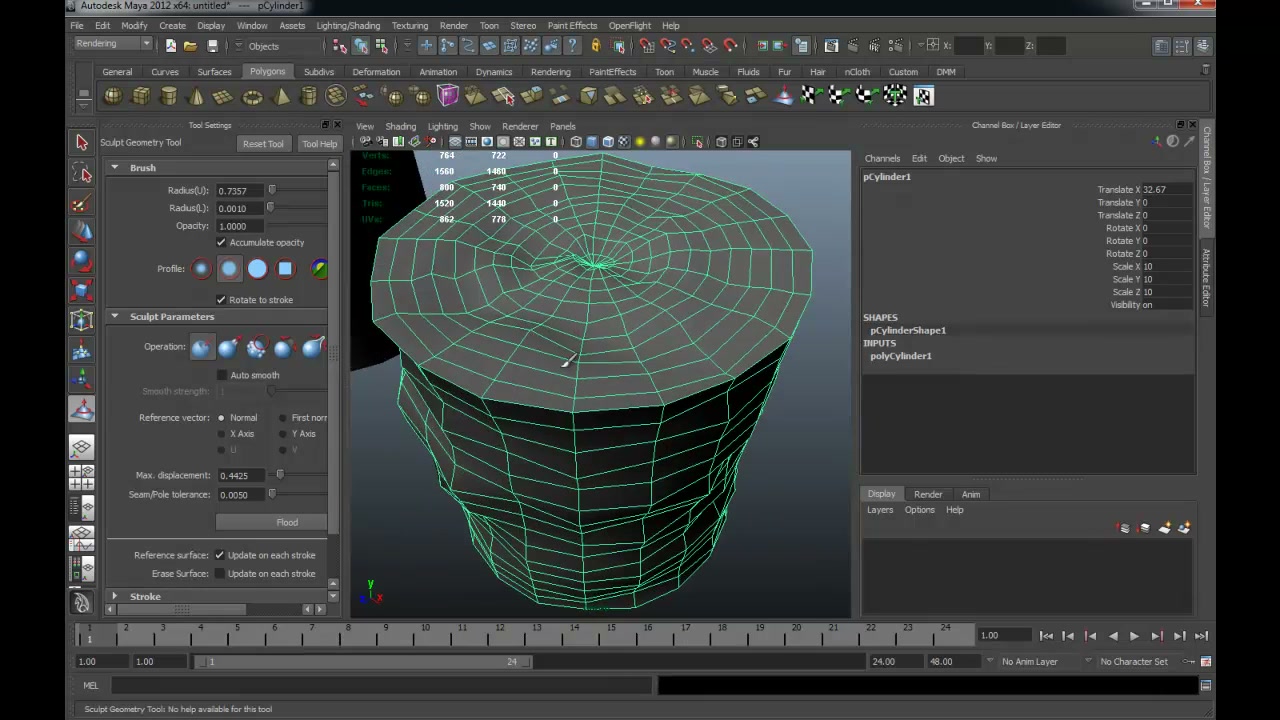Create a polygon cylinder from the shelf

169,96
